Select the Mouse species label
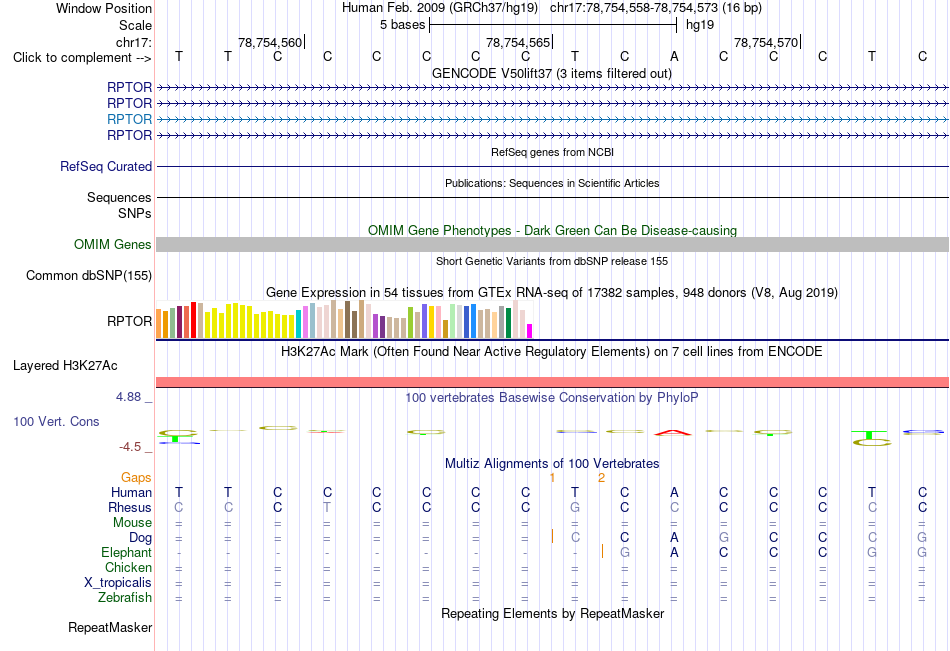The width and height of the screenshot is (950, 651). coord(132,522)
